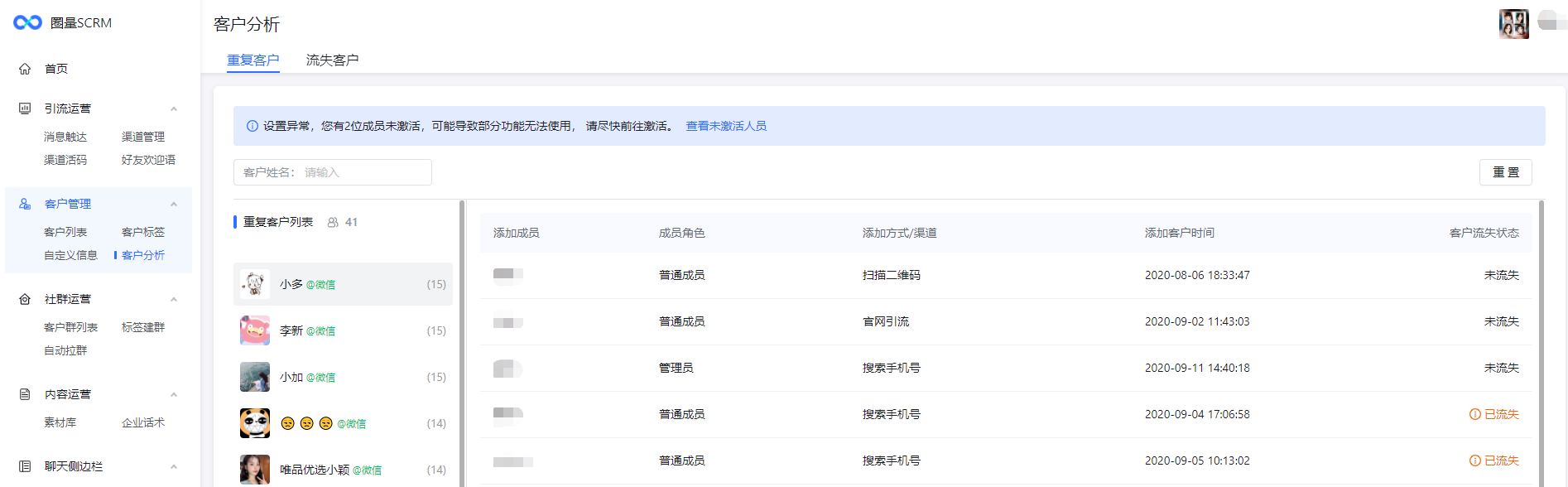Open 渠道活码 in the sidebar

pos(65,160)
